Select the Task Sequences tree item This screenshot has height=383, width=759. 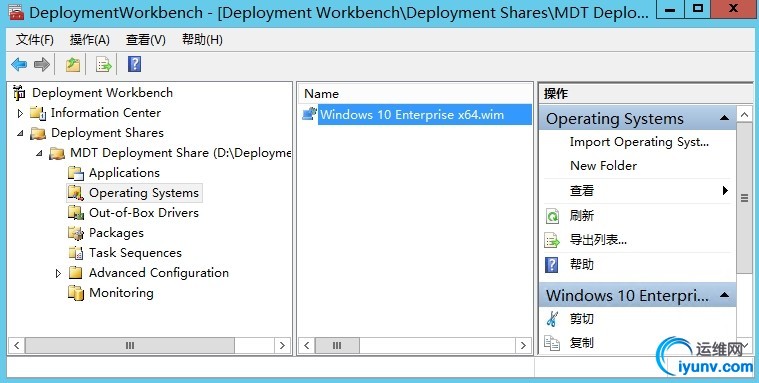click(135, 253)
